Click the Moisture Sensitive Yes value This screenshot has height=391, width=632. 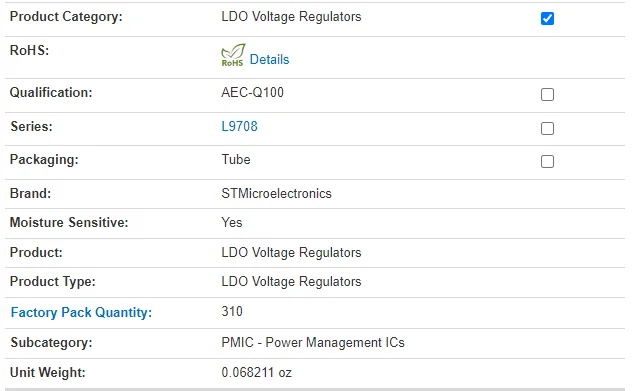pyautogui.click(x=232, y=222)
